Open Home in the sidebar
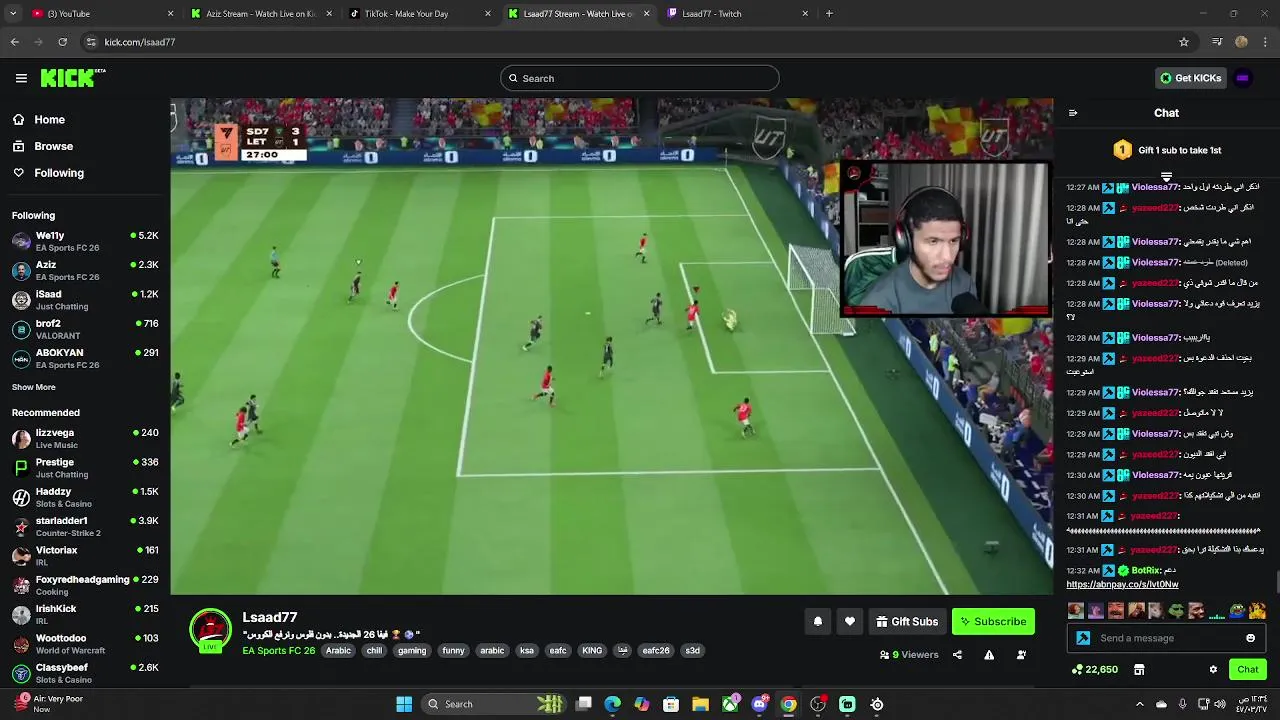 [x=49, y=119]
